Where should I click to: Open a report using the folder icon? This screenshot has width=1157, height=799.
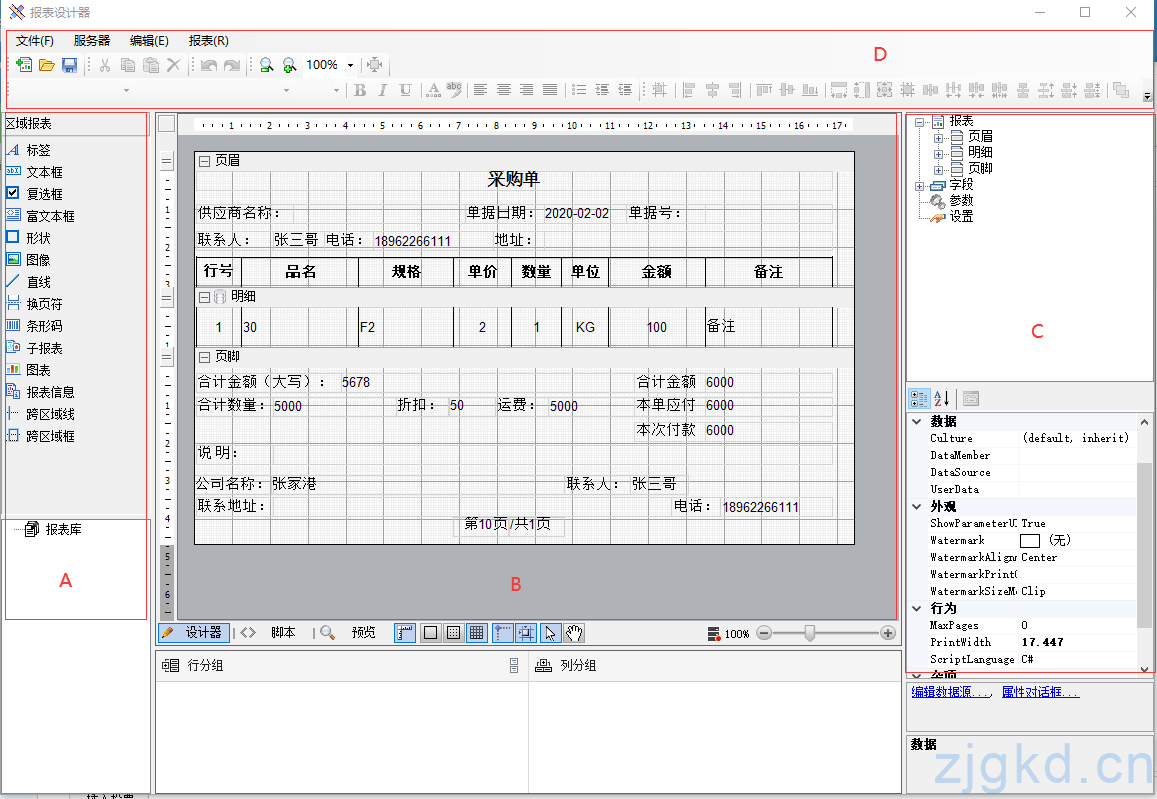click(46, 65)
